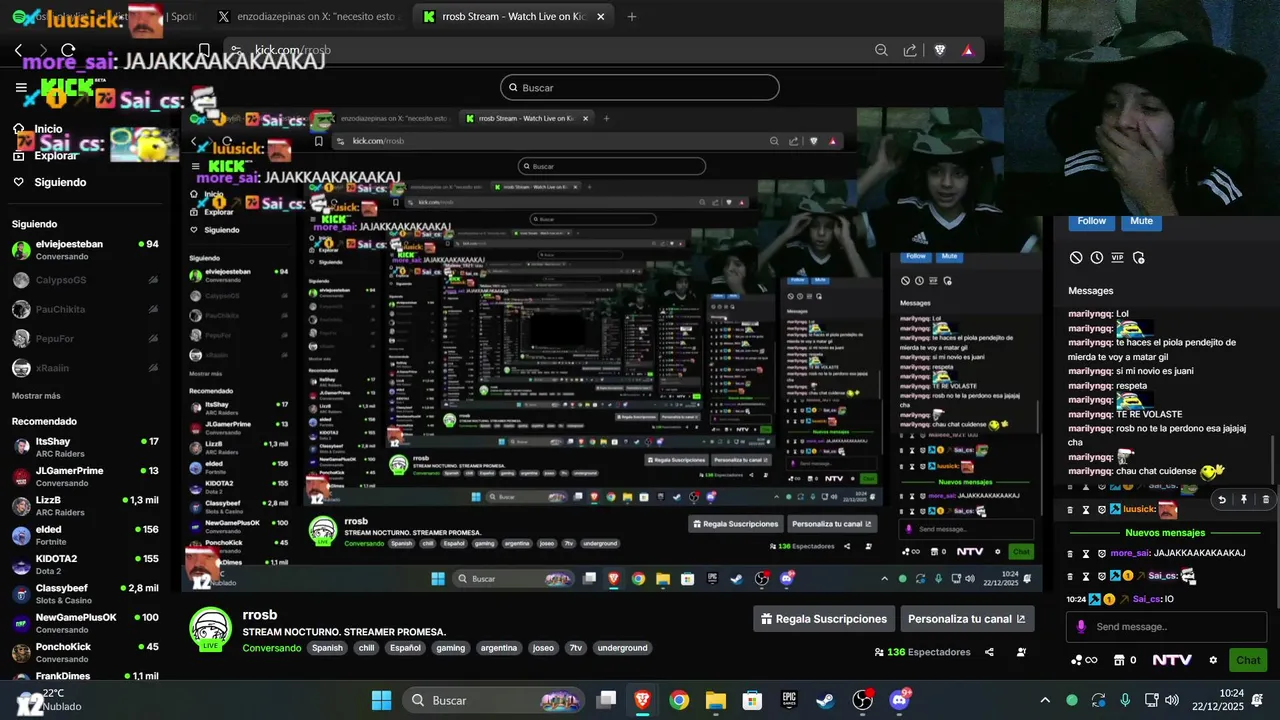This screenshot has width=1280, height=720.
Task: Click the user icon right of the share icon
Action: tap(1021, 652)
